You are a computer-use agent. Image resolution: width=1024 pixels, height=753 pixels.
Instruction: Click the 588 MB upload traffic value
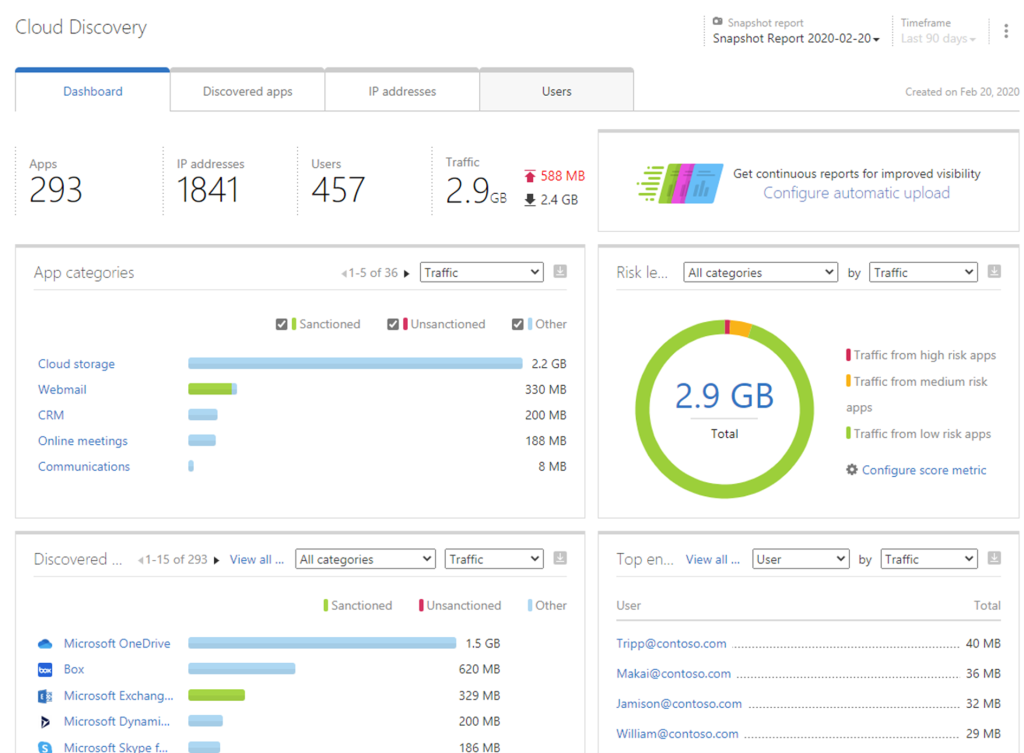(562, 176)
